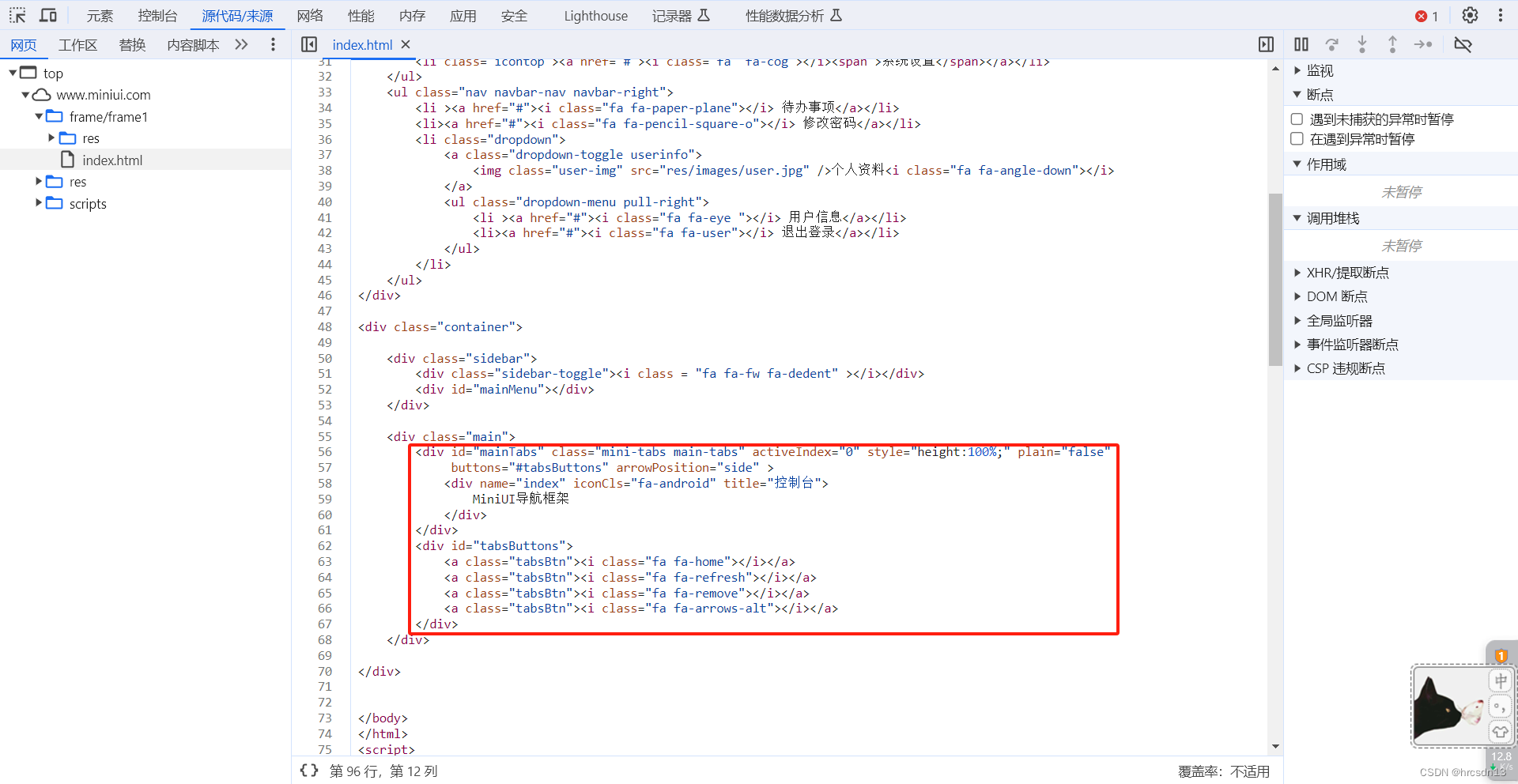Enable 在遇到异常时暂停 checkbox
1518x784 pixels.
[x=1297, y=138]
